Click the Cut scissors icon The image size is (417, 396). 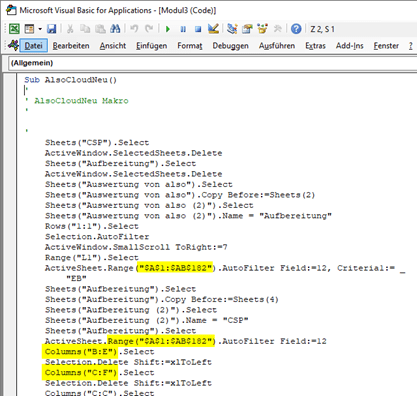(70, 29)
